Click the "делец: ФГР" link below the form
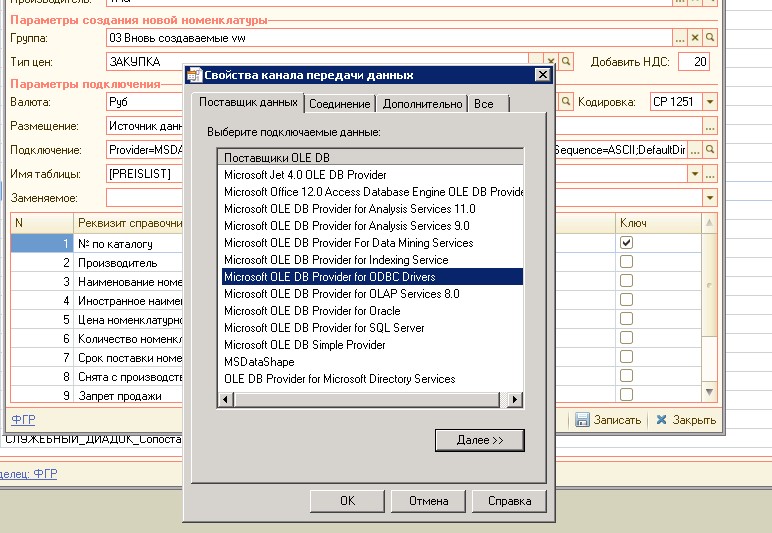This screenshot has height=533, width=772. [28, 474]
